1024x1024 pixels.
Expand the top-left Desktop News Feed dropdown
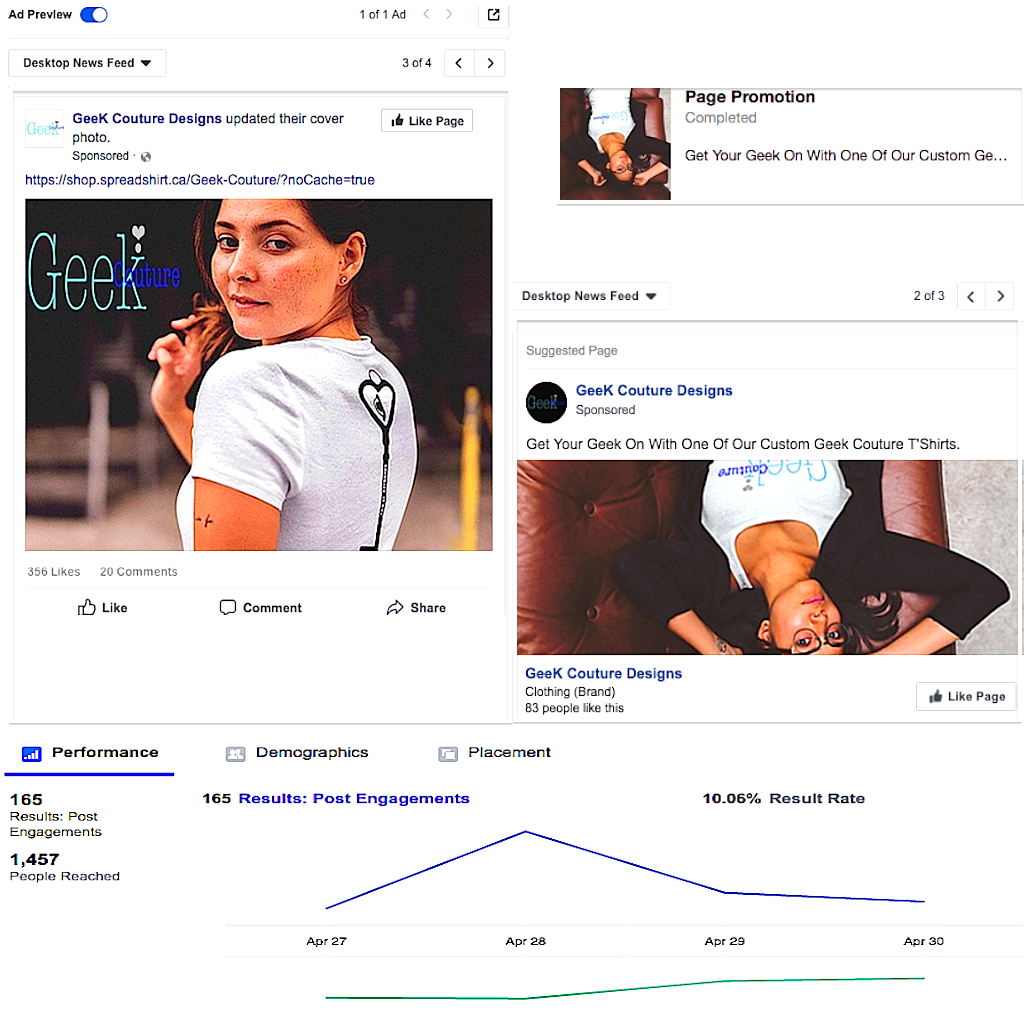pyautogui.click(x=87, y=63)
